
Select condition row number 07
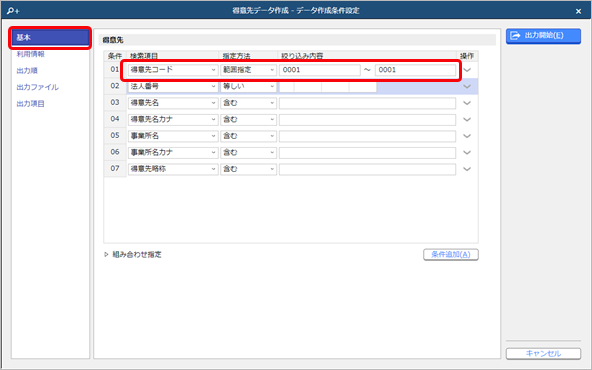click(115, 169)
